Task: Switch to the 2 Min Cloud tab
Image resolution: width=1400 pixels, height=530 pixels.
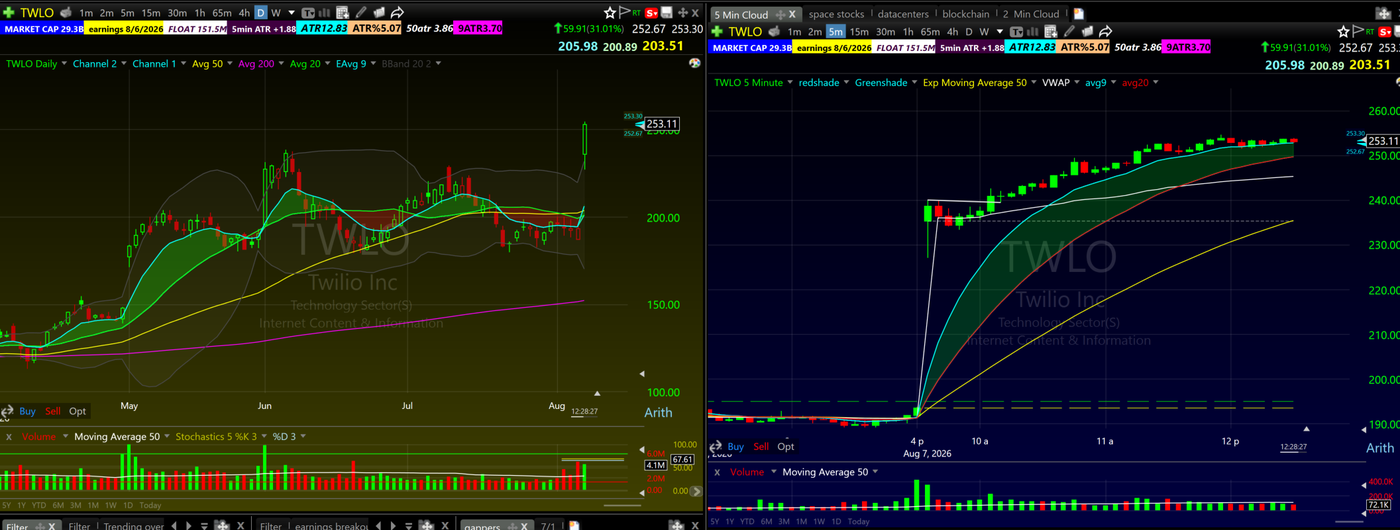Action: tap(1031, 14)
